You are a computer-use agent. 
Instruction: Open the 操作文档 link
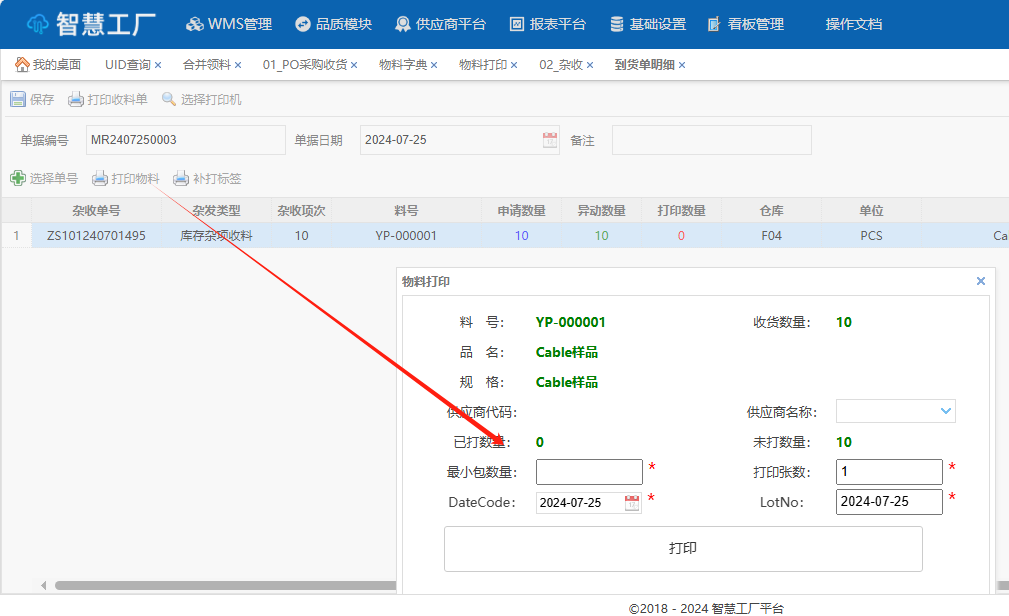click(x=854, y=24)
